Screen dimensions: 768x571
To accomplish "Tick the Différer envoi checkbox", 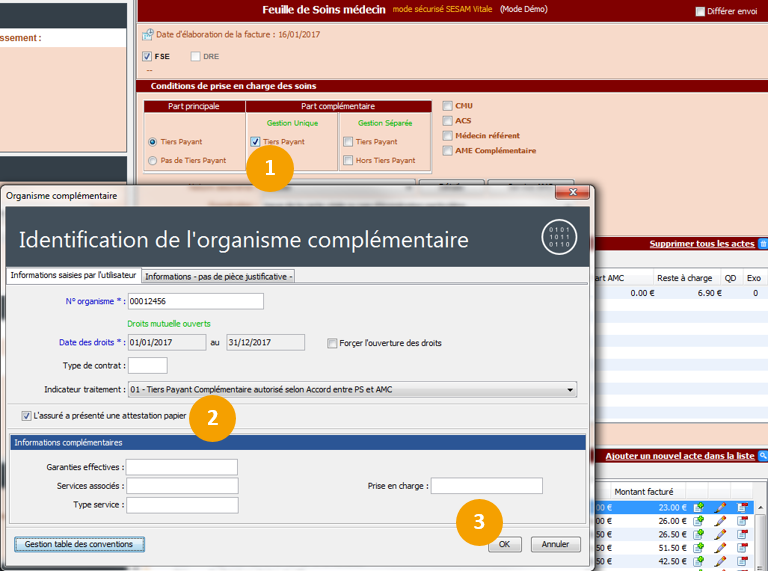I will 700,11.
